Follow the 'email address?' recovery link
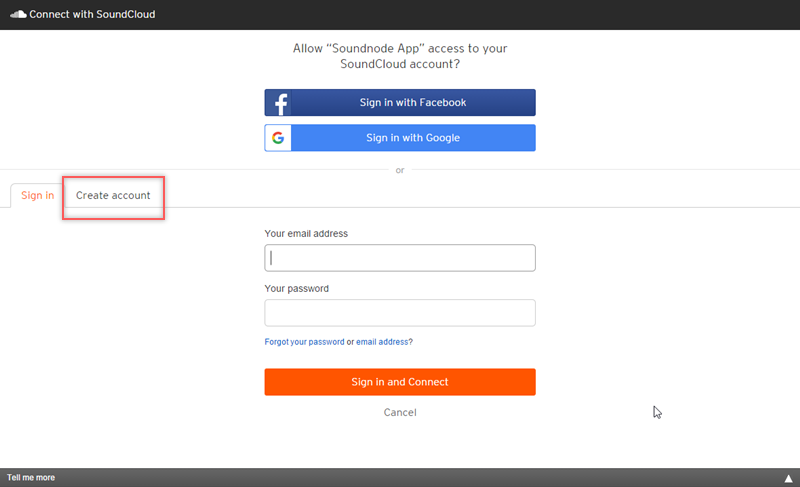 point(384,342)
